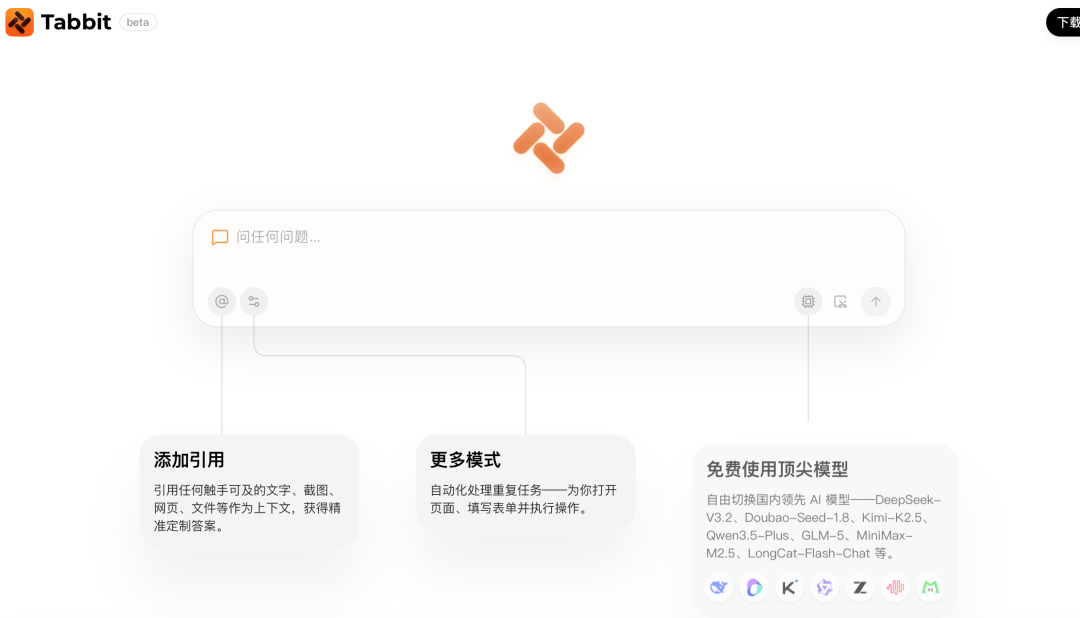
Task: Click the orange Tabbit logo above input box
Action: [x=548, y=138]
